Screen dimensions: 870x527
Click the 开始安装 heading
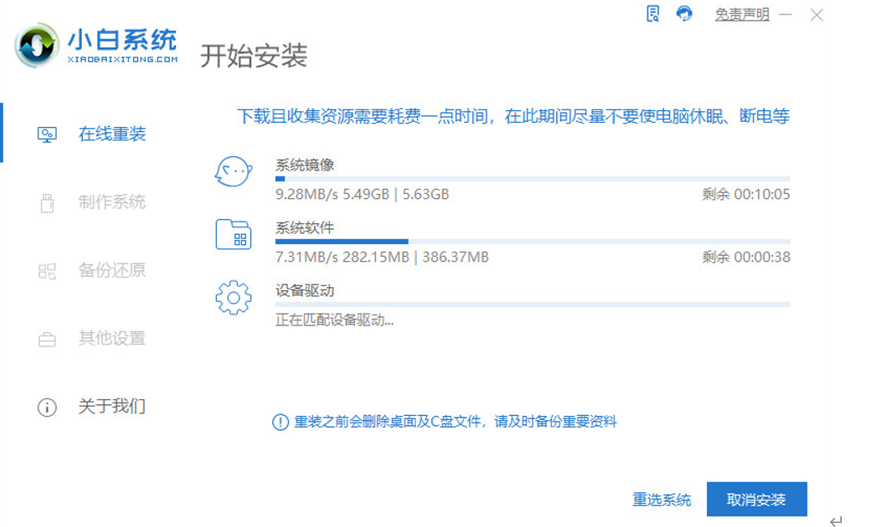point(254,55)
